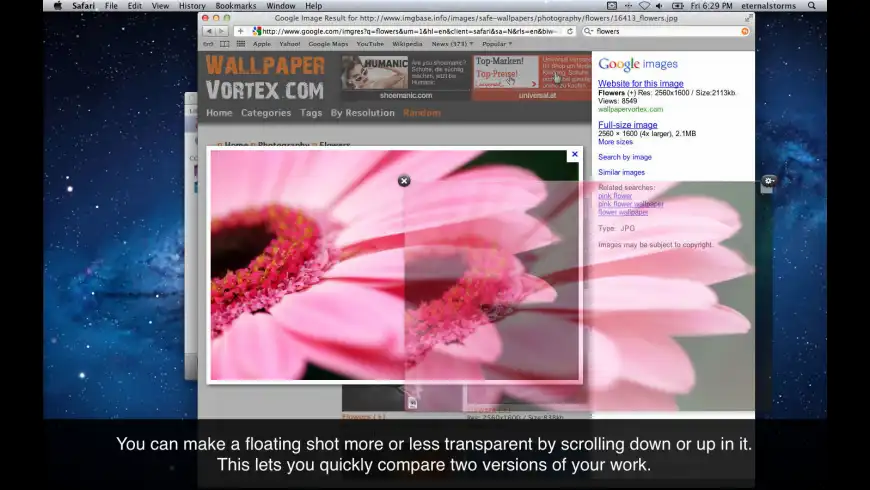This screenshot has width=870, height=490.
Task: Close the floating shot with the X circle
Action: click(x=404, y=180)
